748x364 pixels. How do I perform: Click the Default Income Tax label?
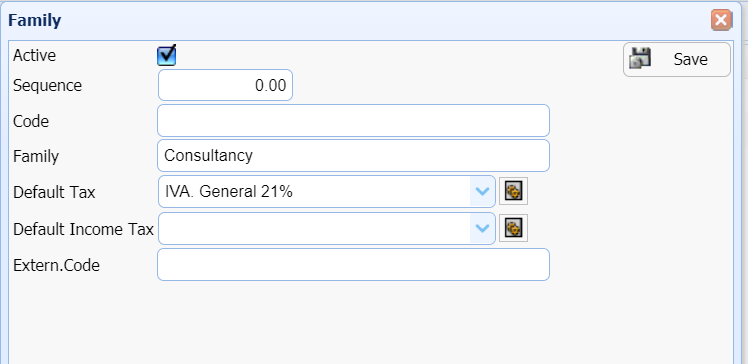(x=83, y=229)
